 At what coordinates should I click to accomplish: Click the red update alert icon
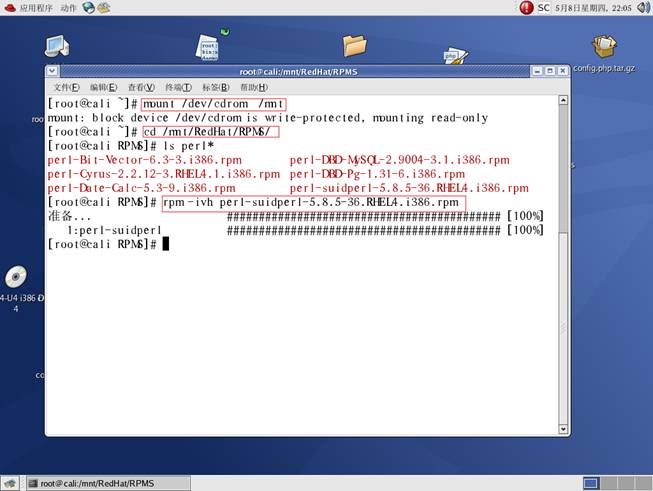(x=527, y=7)
